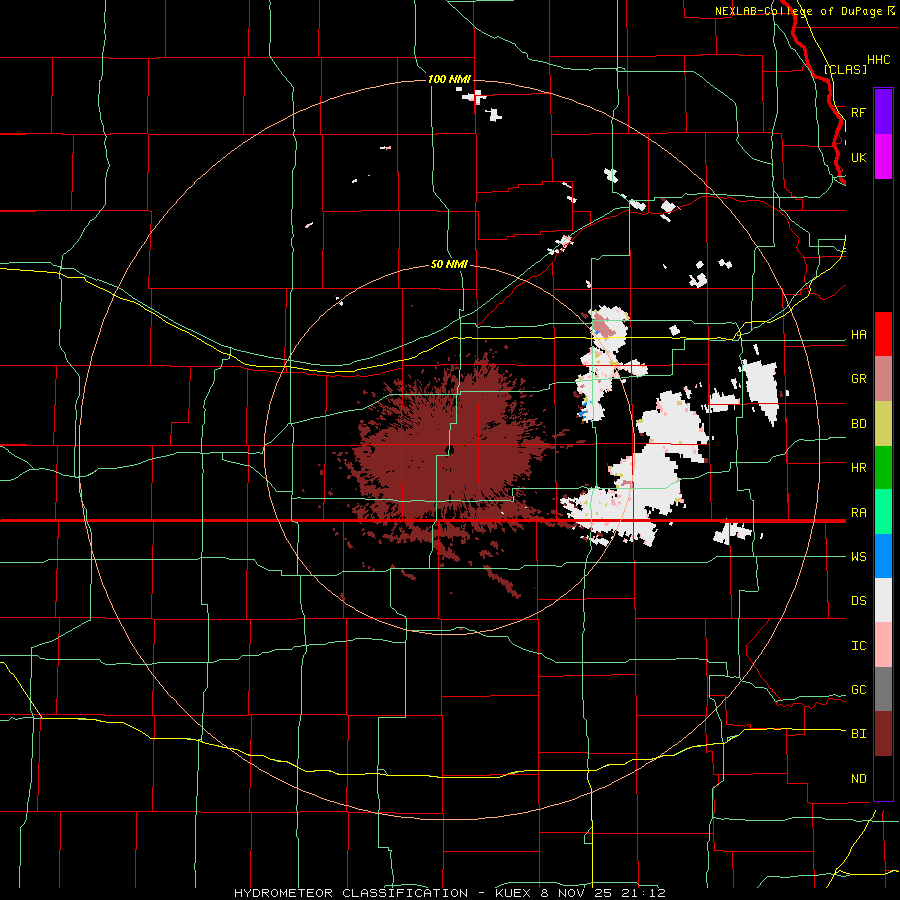The width and height of the screenshot is (900, 900).
Task: Pick the yellow BD legend swatch
Action: (x=883, y=424)
